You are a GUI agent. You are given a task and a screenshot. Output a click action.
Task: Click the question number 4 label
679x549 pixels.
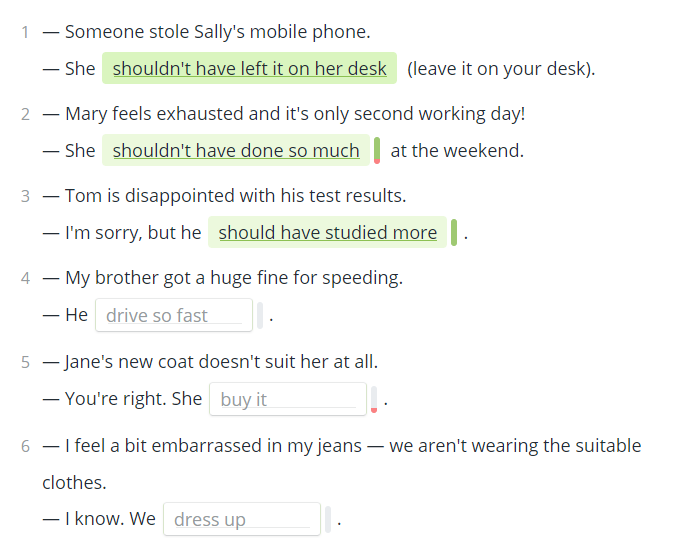(26, 278)
